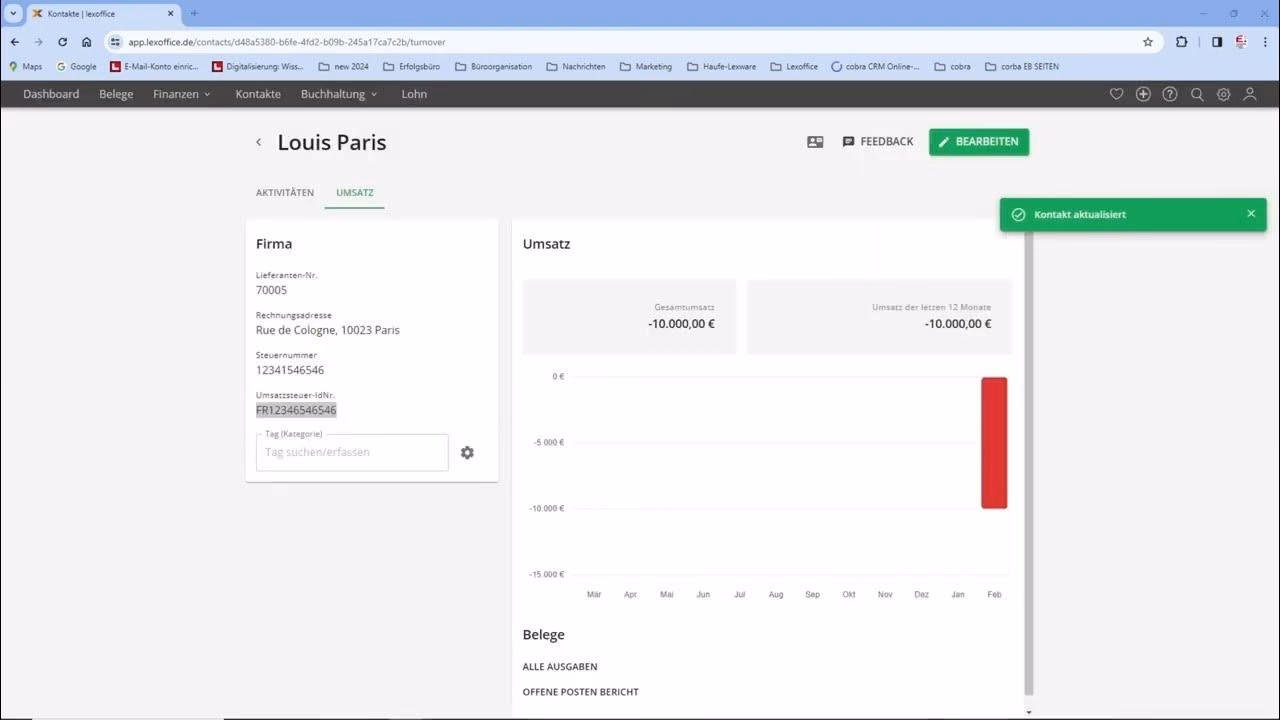Click the Offene Posten Bericht link
The width and height of the screenshot is (1280, 720).
coord(580,692)
